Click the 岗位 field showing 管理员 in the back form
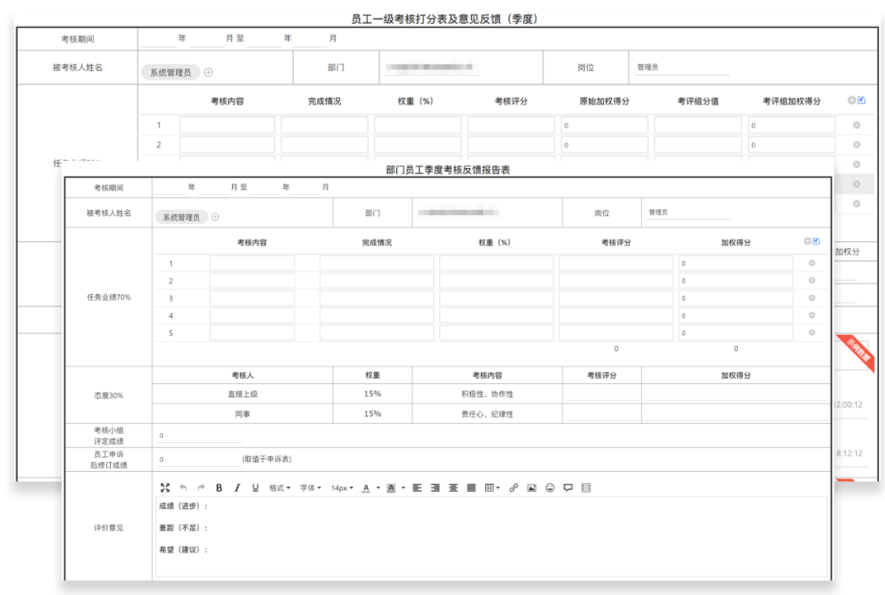Viewport: 885px width, 595px height. coord(682,67)
